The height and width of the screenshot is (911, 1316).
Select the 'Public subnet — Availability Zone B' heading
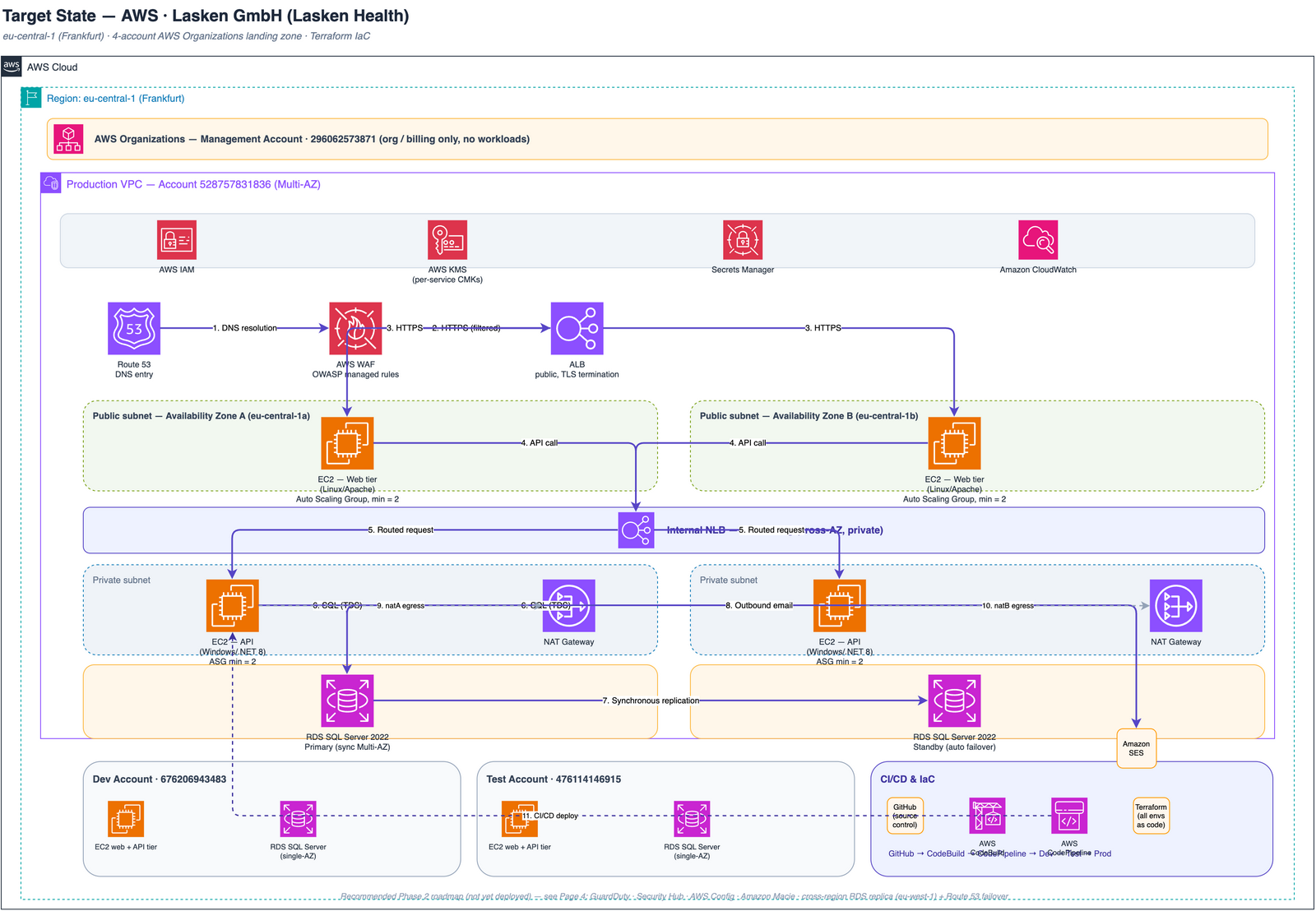(809, 416)
